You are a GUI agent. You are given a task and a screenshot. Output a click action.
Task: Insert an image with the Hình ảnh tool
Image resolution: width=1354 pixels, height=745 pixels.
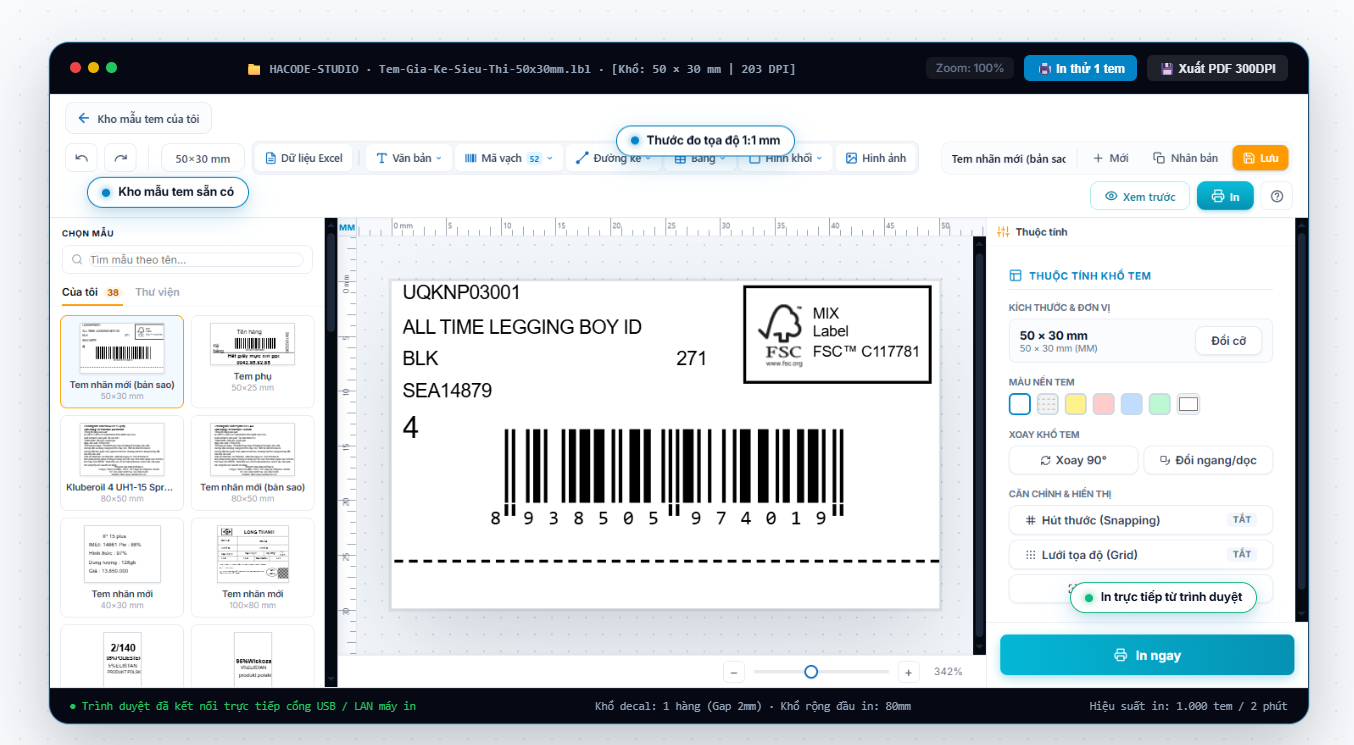point(876,158)
